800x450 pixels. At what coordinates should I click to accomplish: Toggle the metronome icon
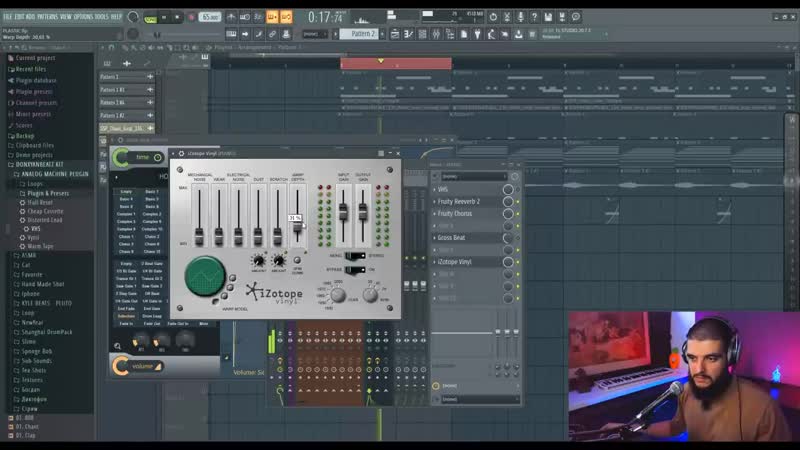coord(231,17)
